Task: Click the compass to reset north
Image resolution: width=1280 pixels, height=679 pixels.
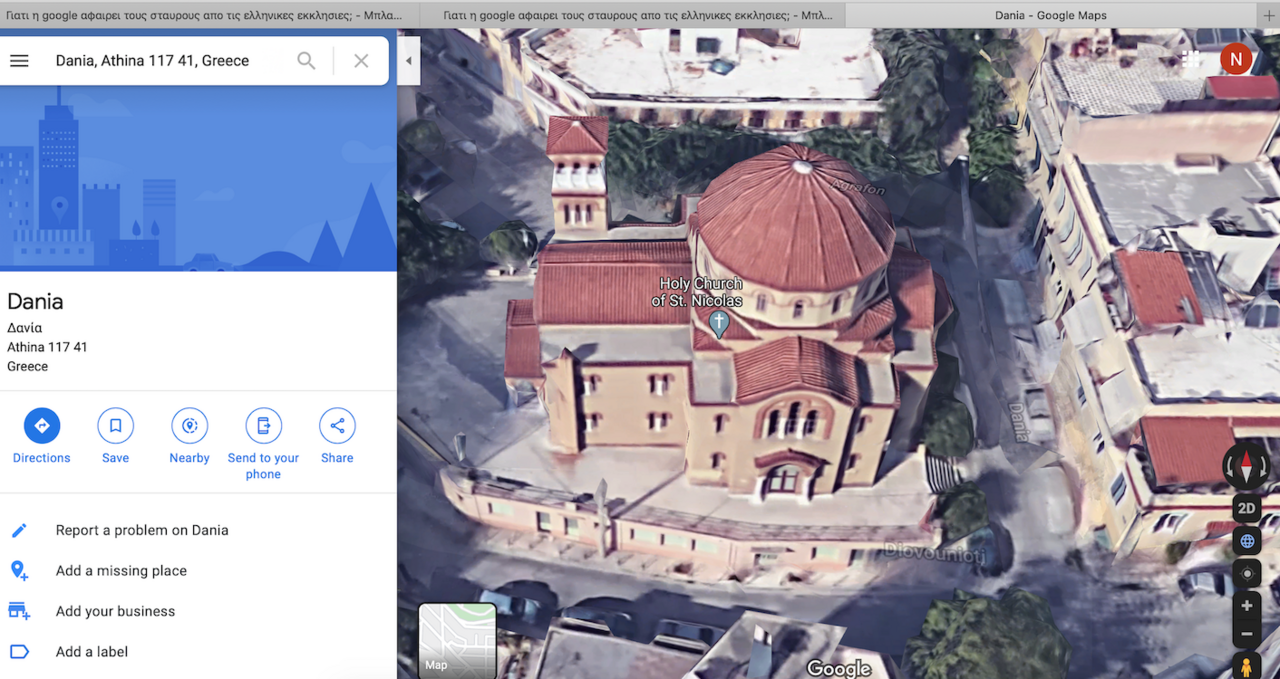Action: [1246, 466]
